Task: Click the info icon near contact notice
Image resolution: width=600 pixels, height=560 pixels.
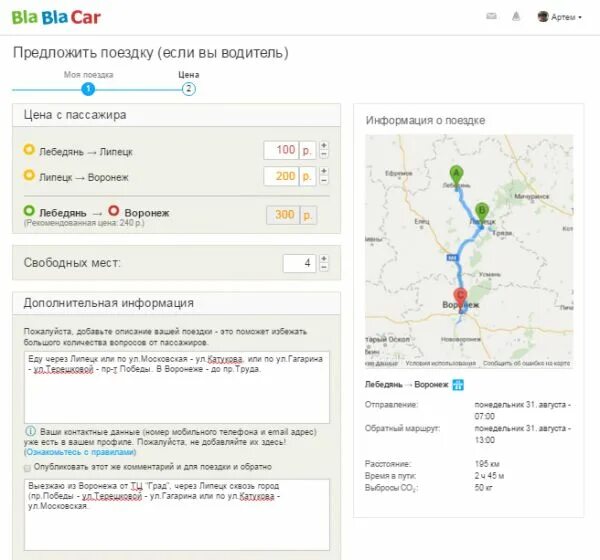Action: coord(30,431)
